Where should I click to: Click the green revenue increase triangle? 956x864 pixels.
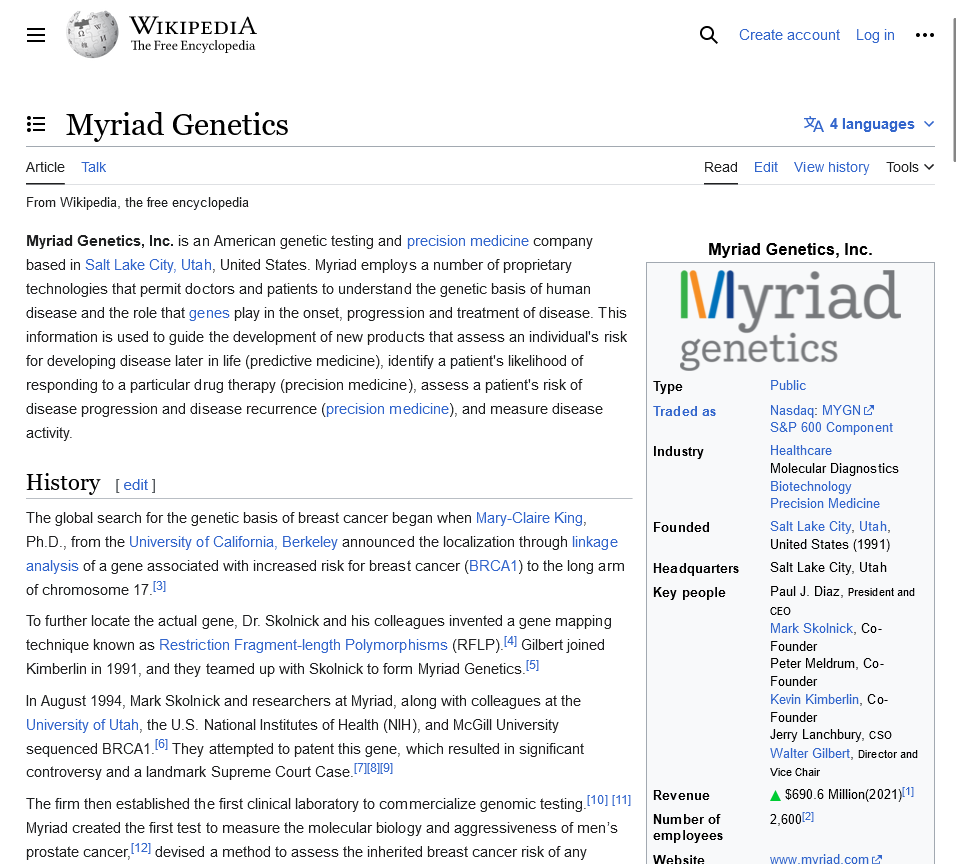[775, 795]
